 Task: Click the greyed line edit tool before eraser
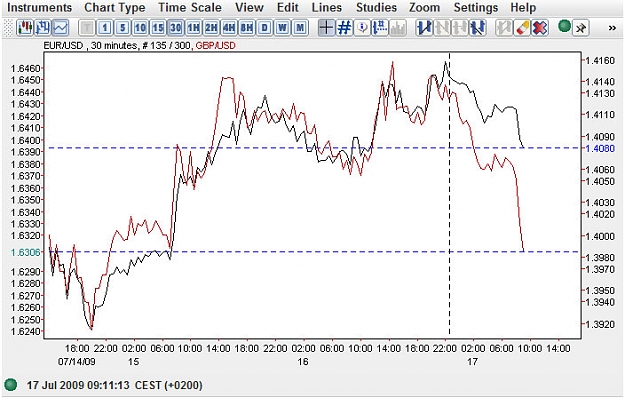[x=503, y=28]
